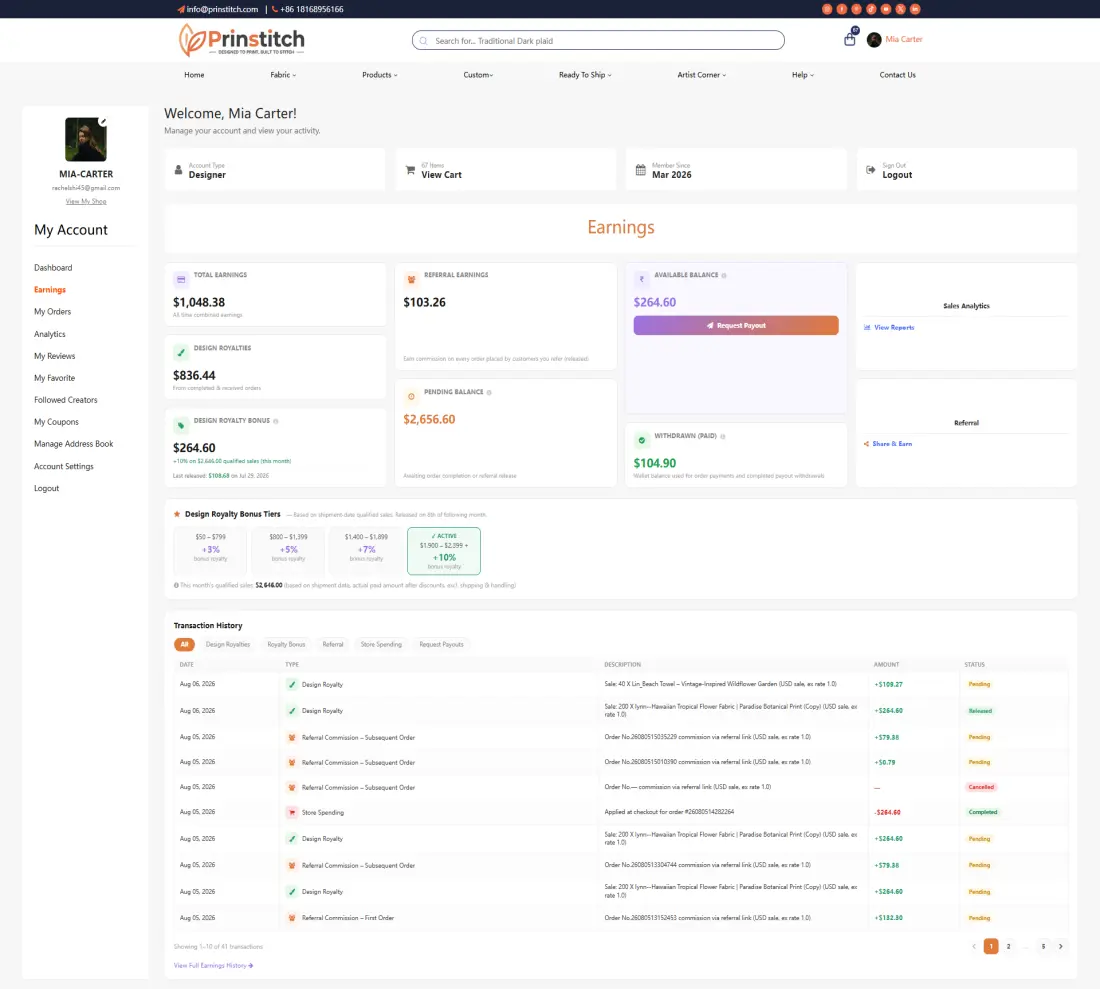This screenshot has width=1100, height=989.
Task: Click the Mia Carter avatar in header
Action: 874,40
